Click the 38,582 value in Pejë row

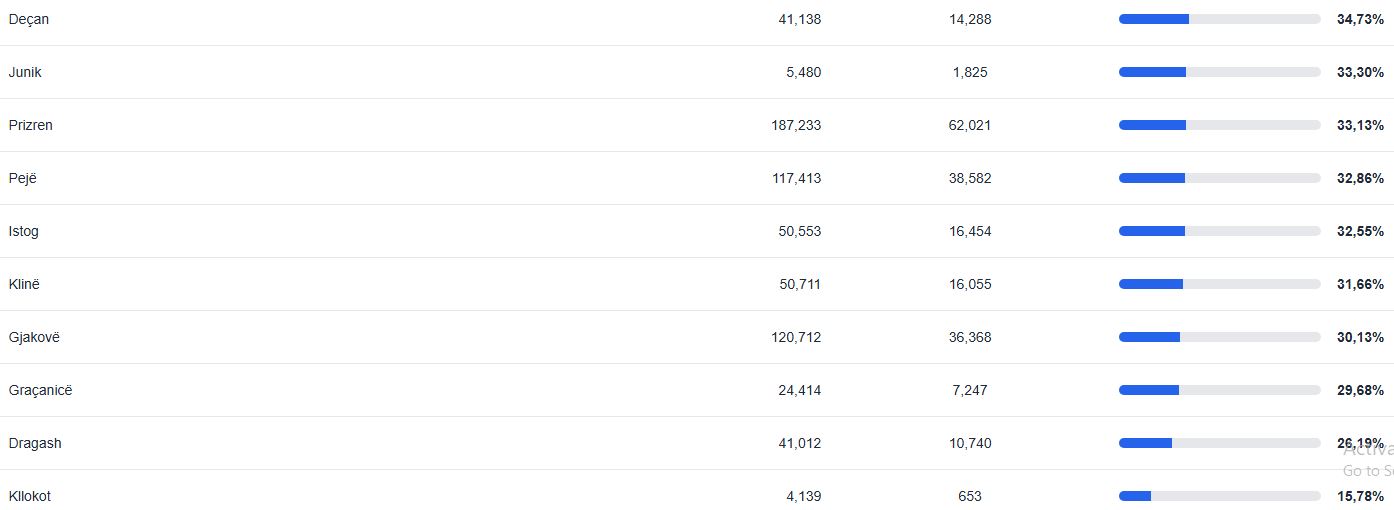(x=970, y=178)
